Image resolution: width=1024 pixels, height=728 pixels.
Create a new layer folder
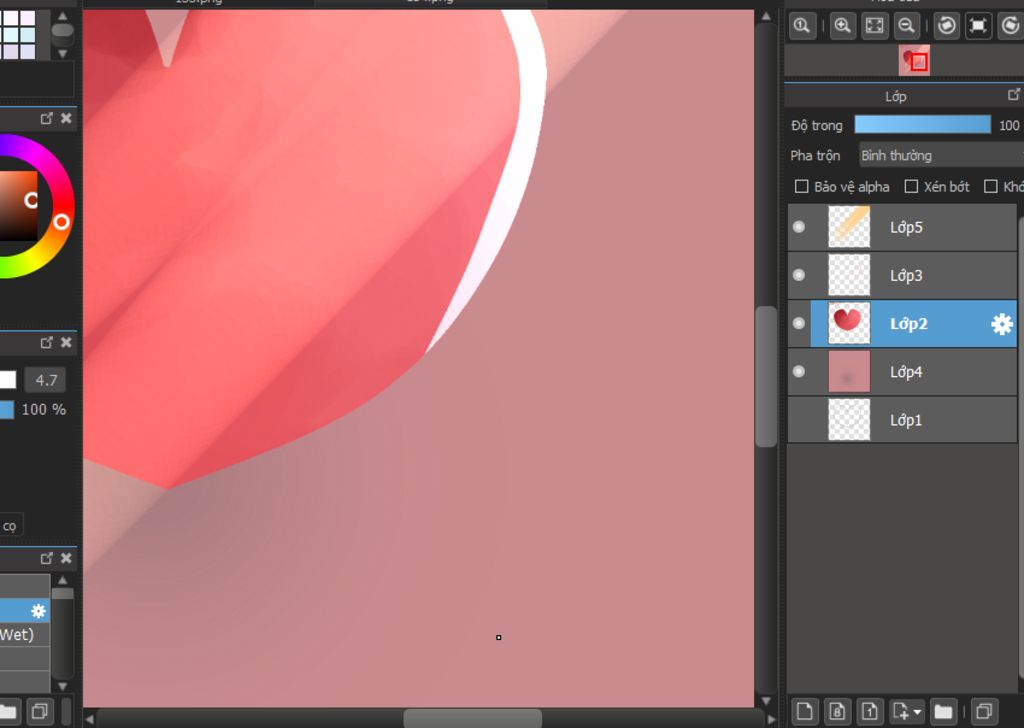coord(943,711)
